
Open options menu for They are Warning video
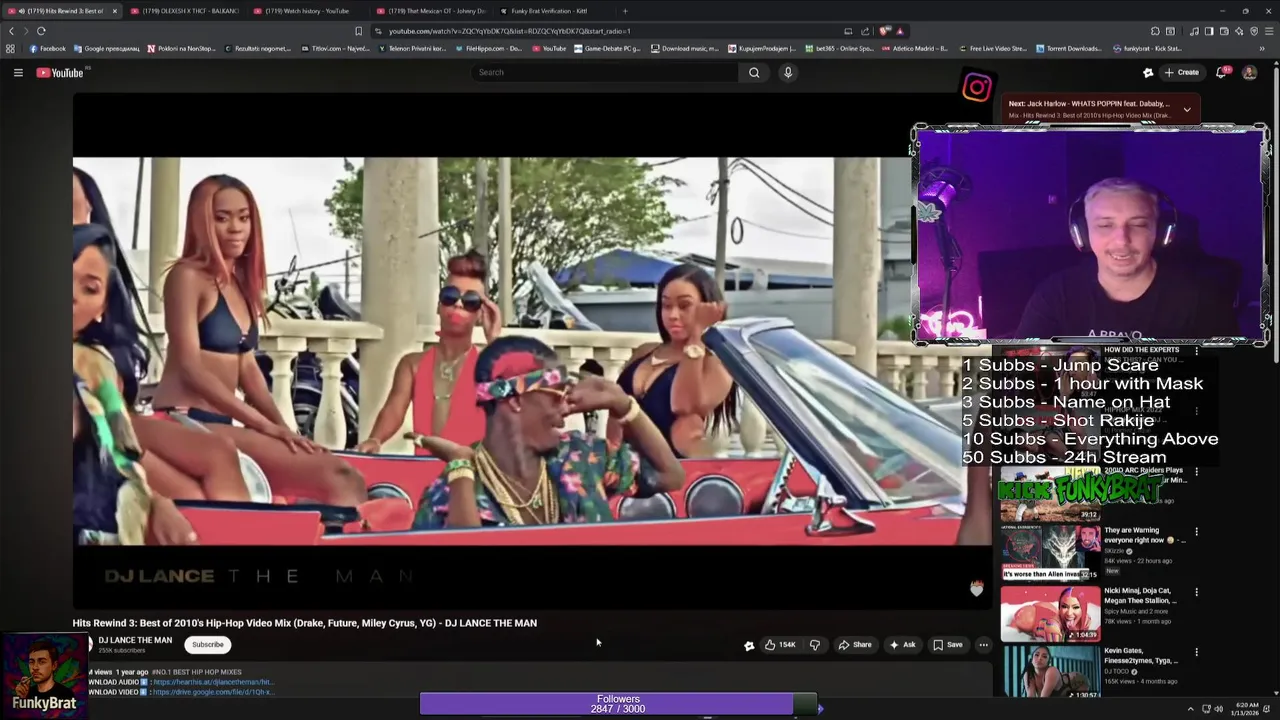pyautogui.click(x=1196, y=532)
